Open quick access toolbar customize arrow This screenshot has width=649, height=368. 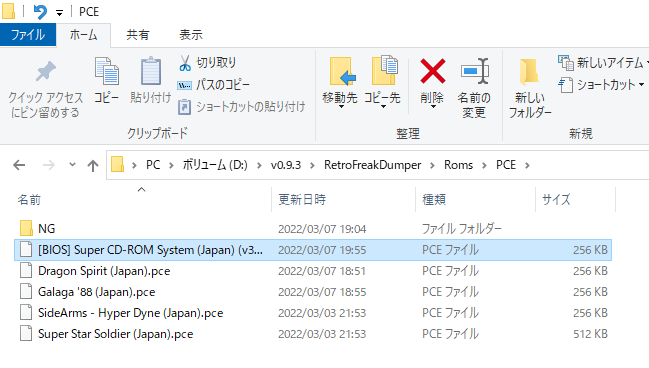(x=60, y=13)
